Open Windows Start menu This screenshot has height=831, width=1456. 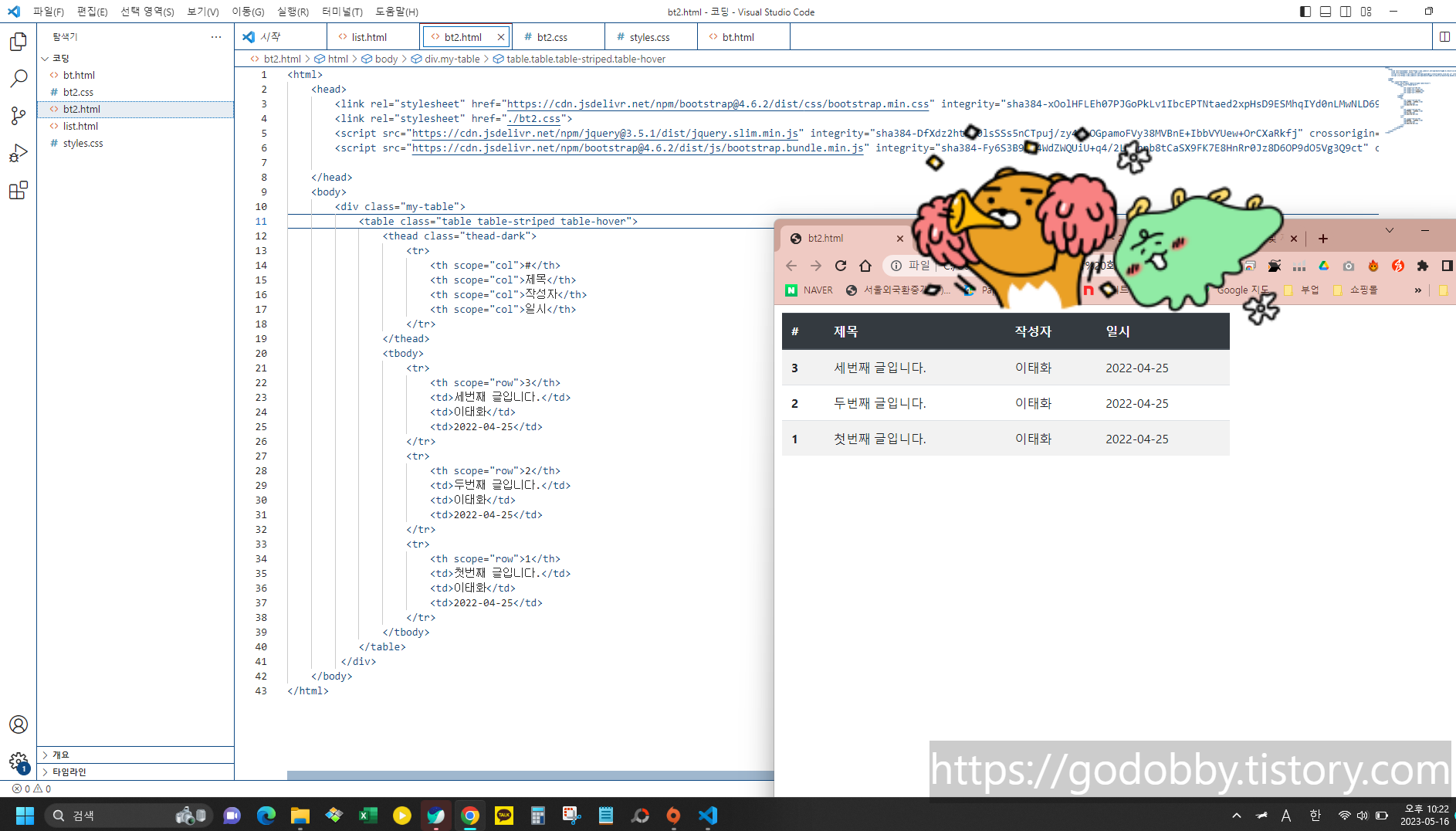[x=25, y=816]
